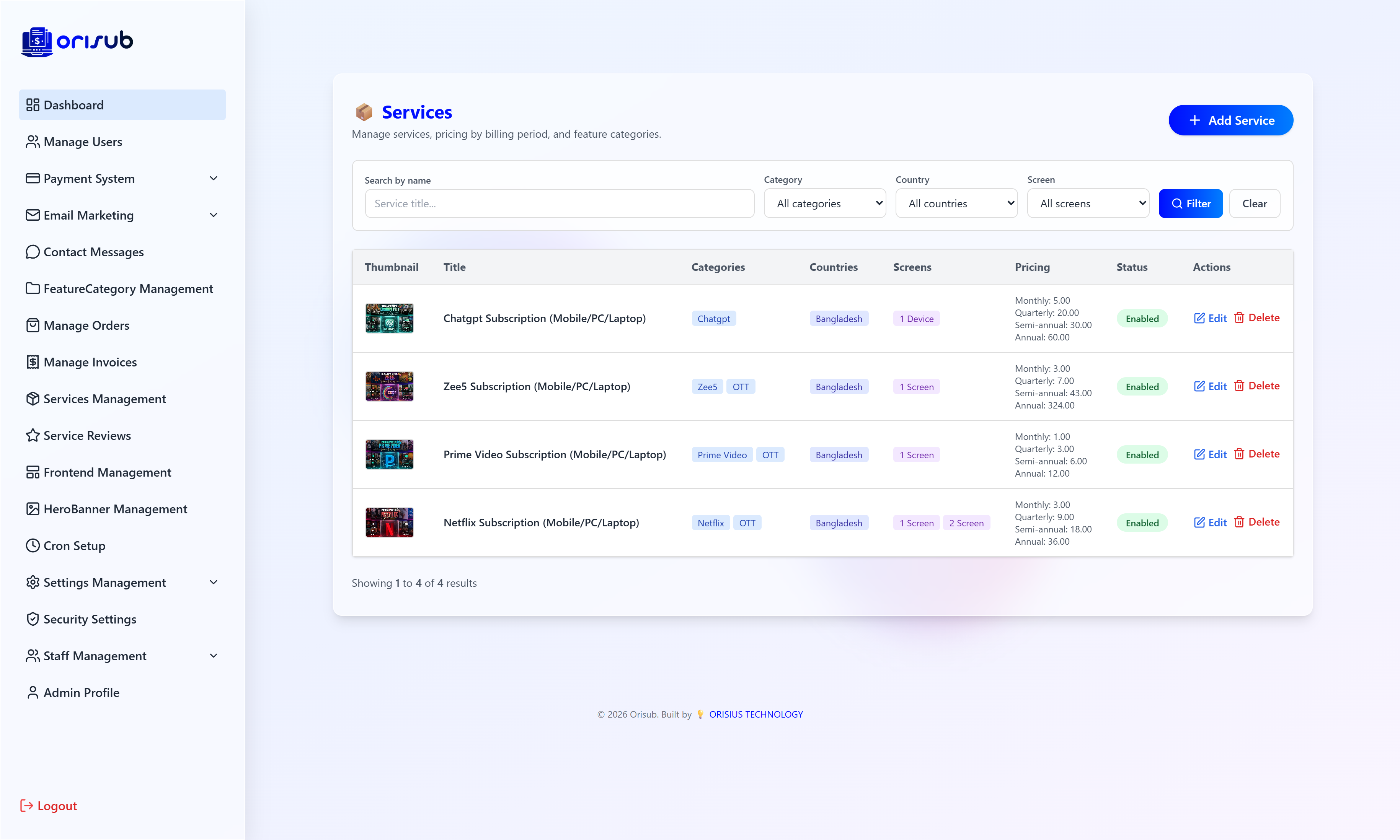This screenshot has height=840, width=1400.
Task: Click the Service Reviews star icon
Action: pyautogui.click(x=33, y=435)
